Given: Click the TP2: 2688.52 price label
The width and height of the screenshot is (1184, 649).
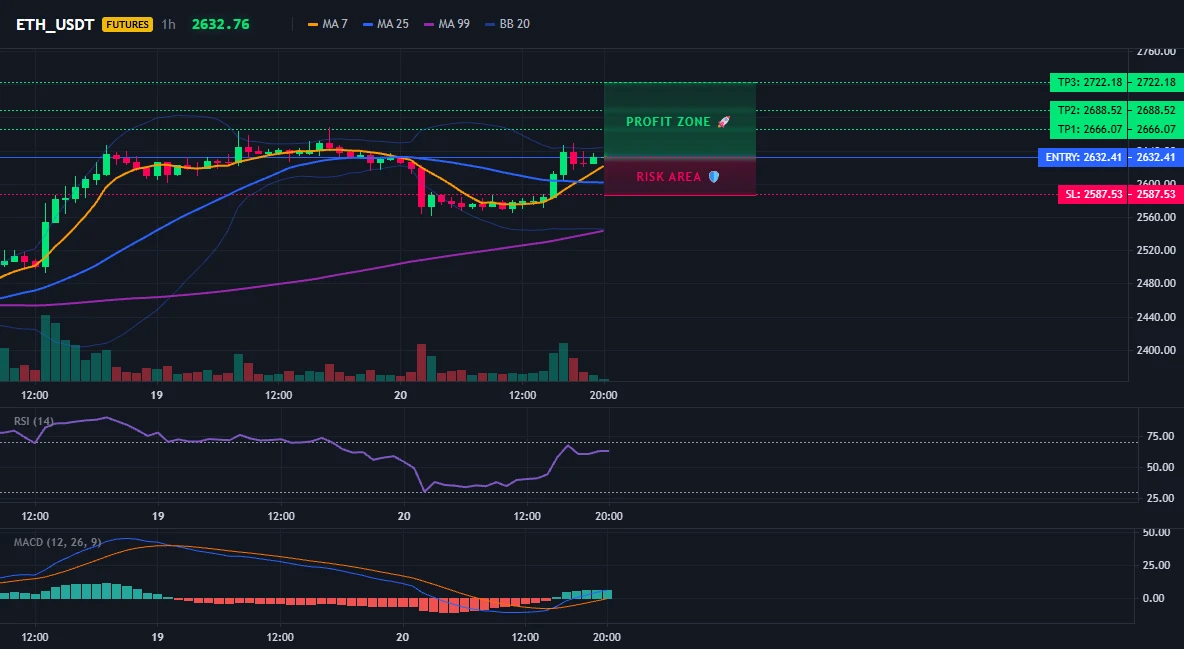Looking at the screenshot, I should point(1089,110).
